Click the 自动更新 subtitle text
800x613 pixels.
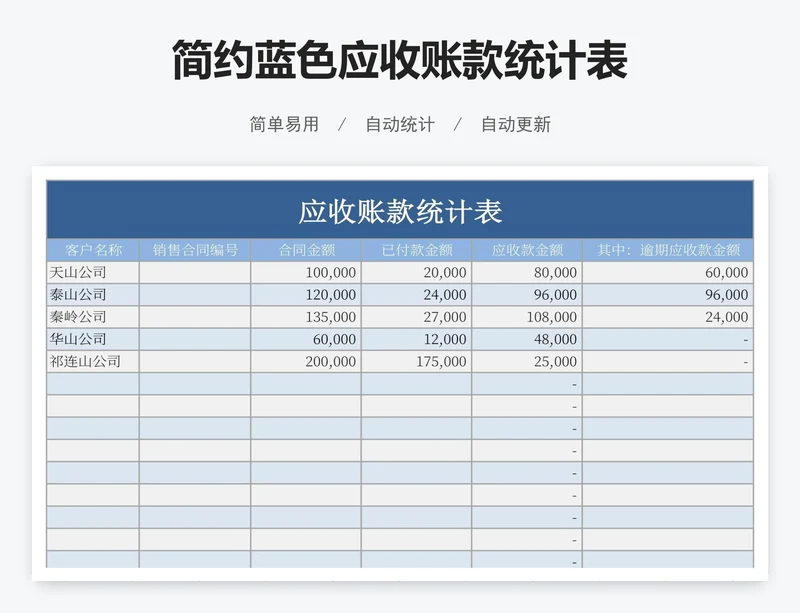click(x=516, y=124)
